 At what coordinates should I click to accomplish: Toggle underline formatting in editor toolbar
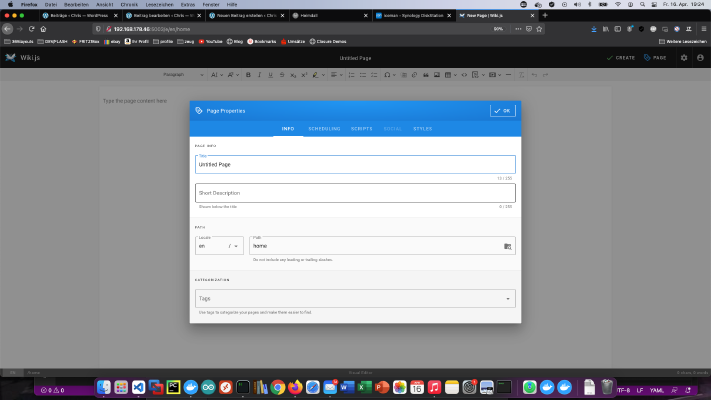pos(271,75)
